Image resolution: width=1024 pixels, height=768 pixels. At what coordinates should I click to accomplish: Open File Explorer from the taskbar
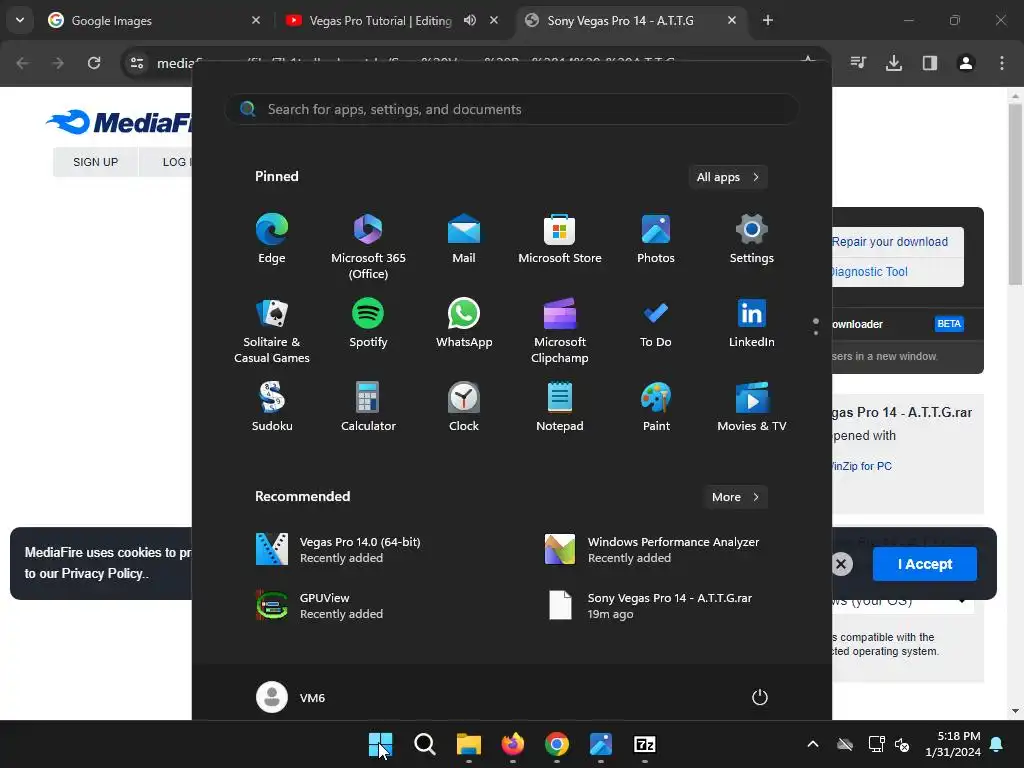pyautogui.click(x=468, y=744)
